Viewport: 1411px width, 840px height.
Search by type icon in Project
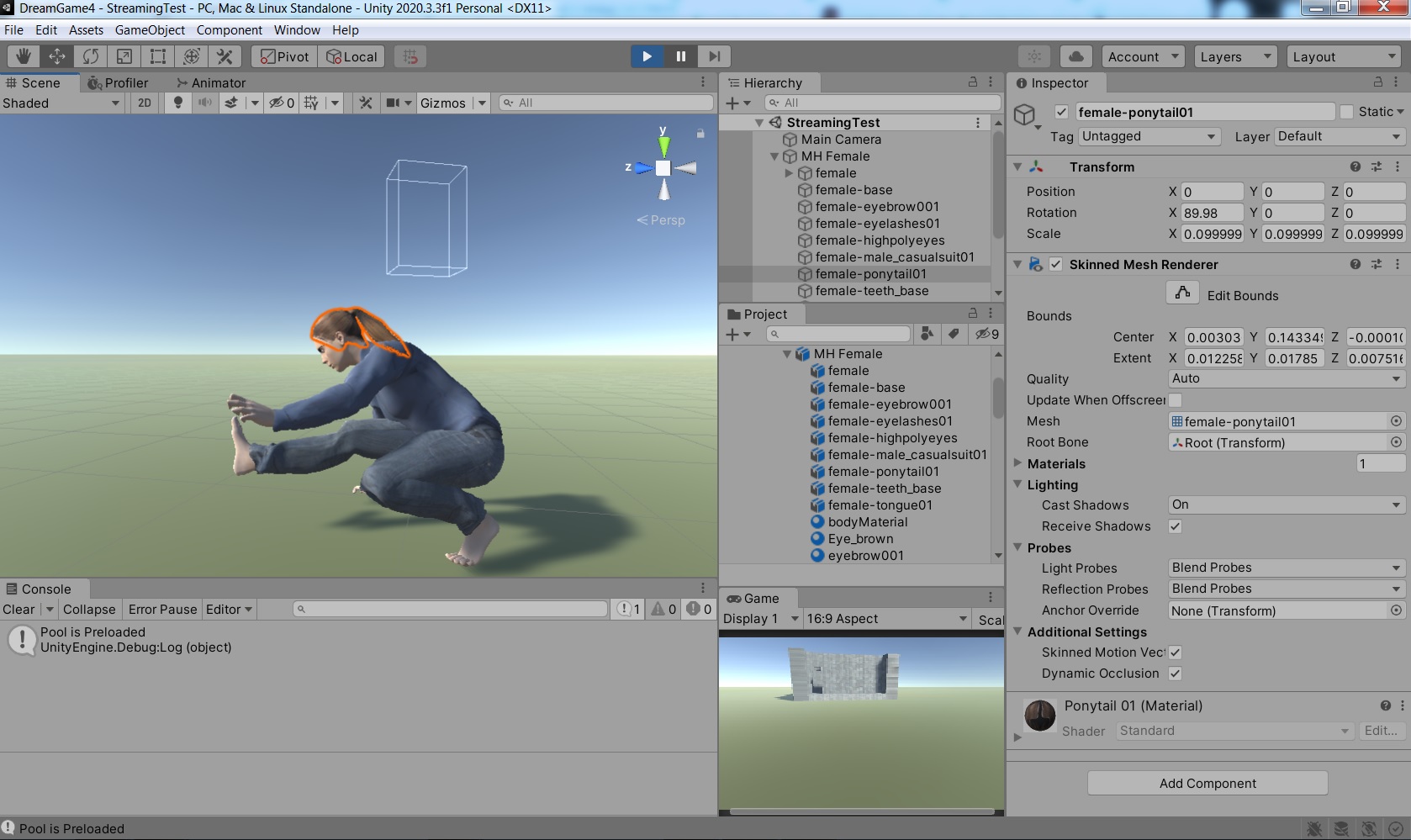point(927,334)
